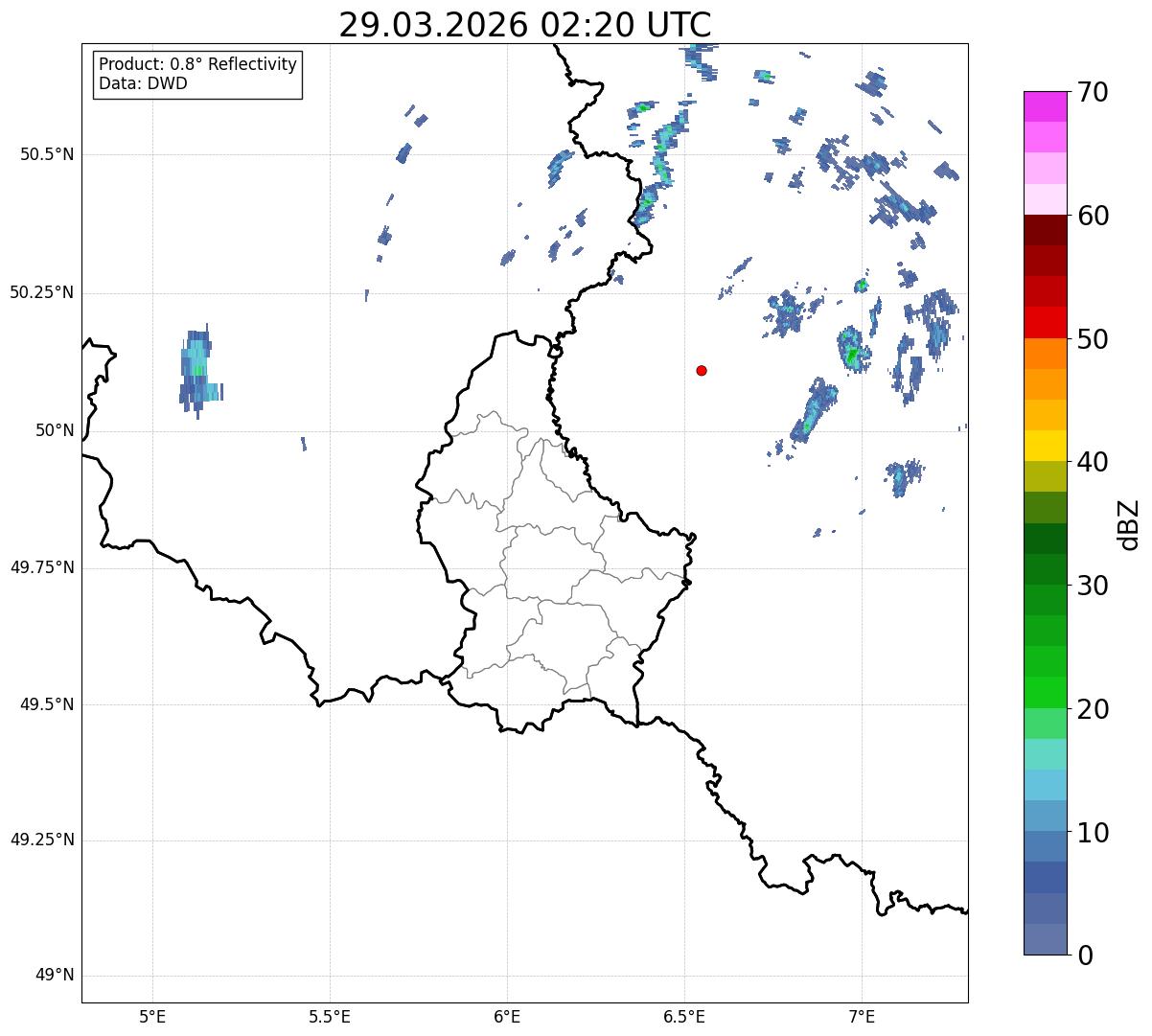Image resolution: width=1152 pixels, height=1036 pixels.
Task: Pick the yellow 40 dBZ colorbar band
Action: click(1046, 446)
